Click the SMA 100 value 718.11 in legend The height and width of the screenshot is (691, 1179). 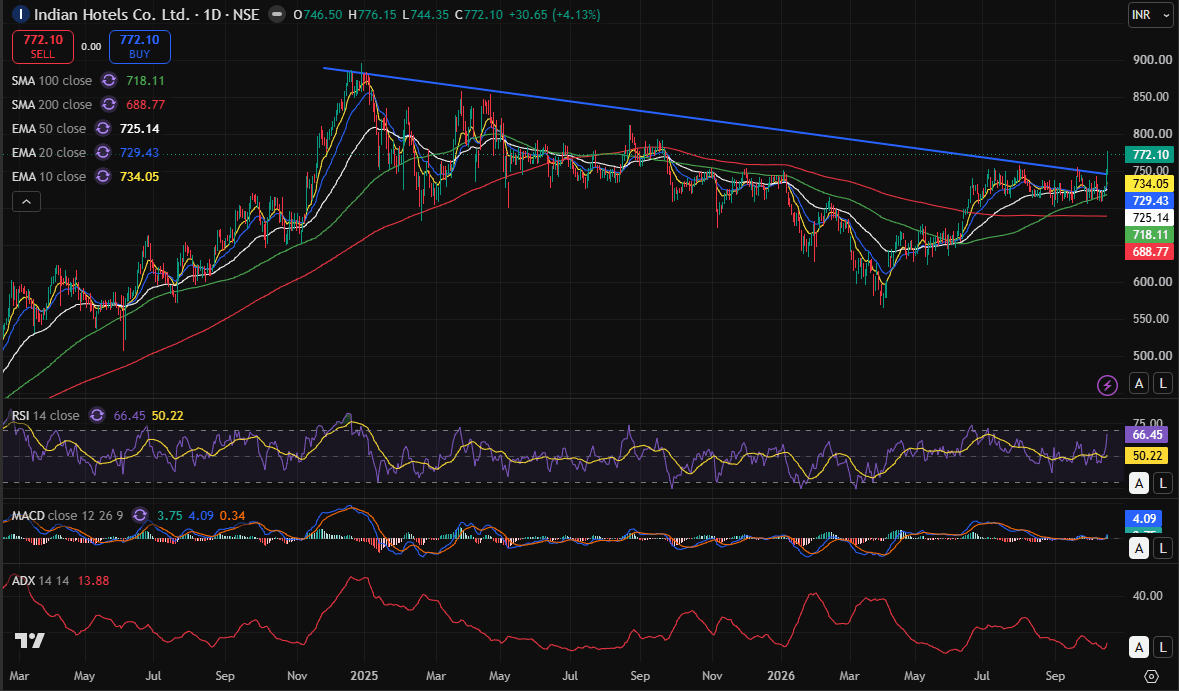point(145,80)
